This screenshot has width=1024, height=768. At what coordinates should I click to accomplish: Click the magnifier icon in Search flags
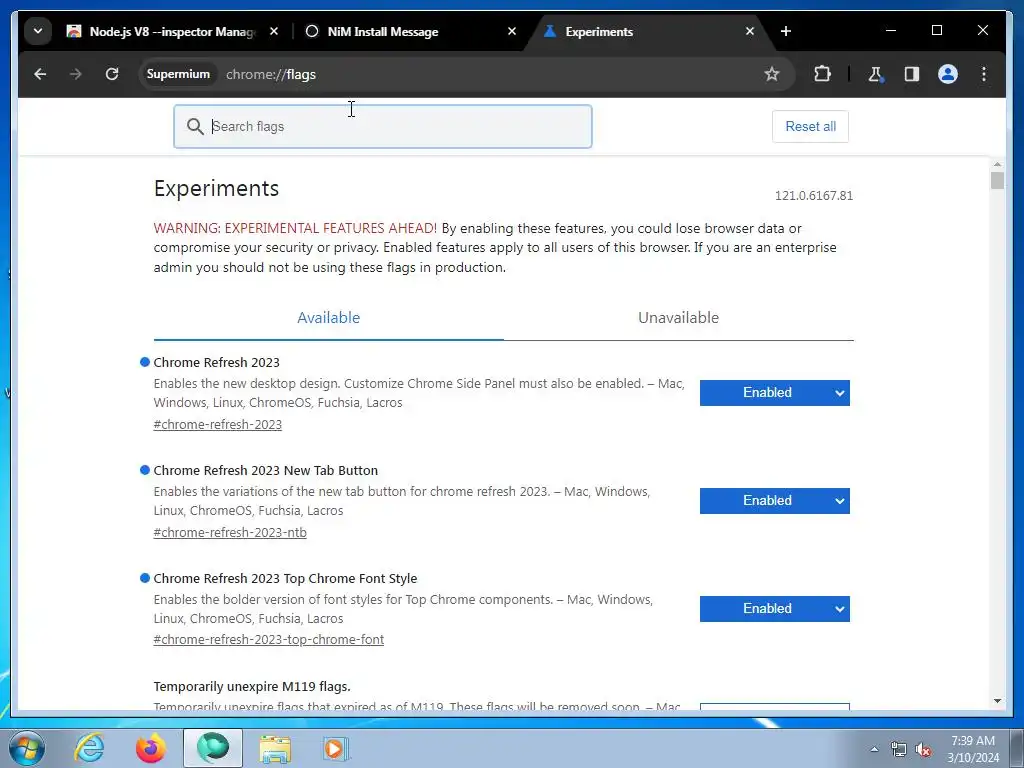pyautogui.click(x=195, y=127)
